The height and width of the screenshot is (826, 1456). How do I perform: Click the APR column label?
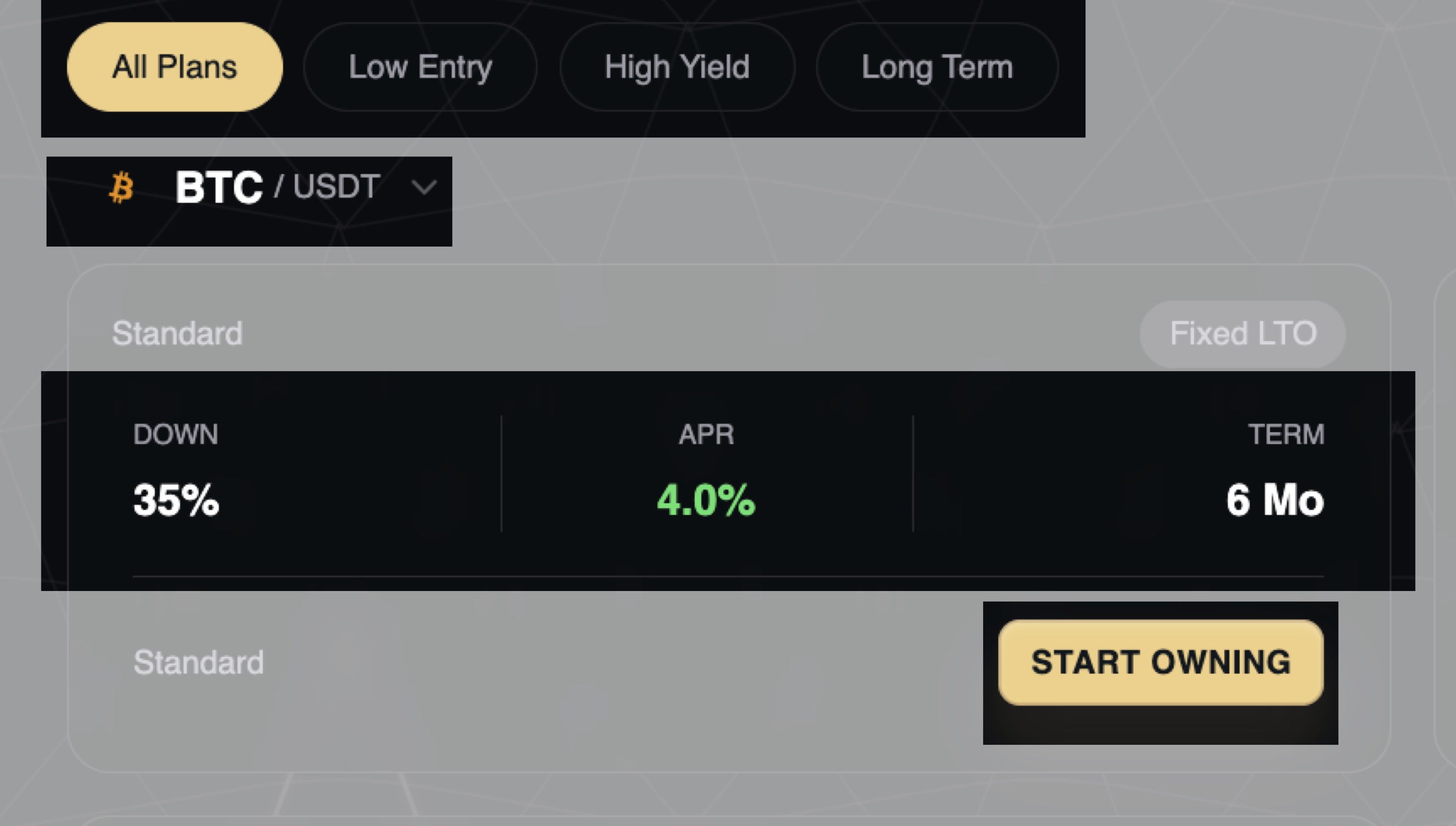[706, 435]
